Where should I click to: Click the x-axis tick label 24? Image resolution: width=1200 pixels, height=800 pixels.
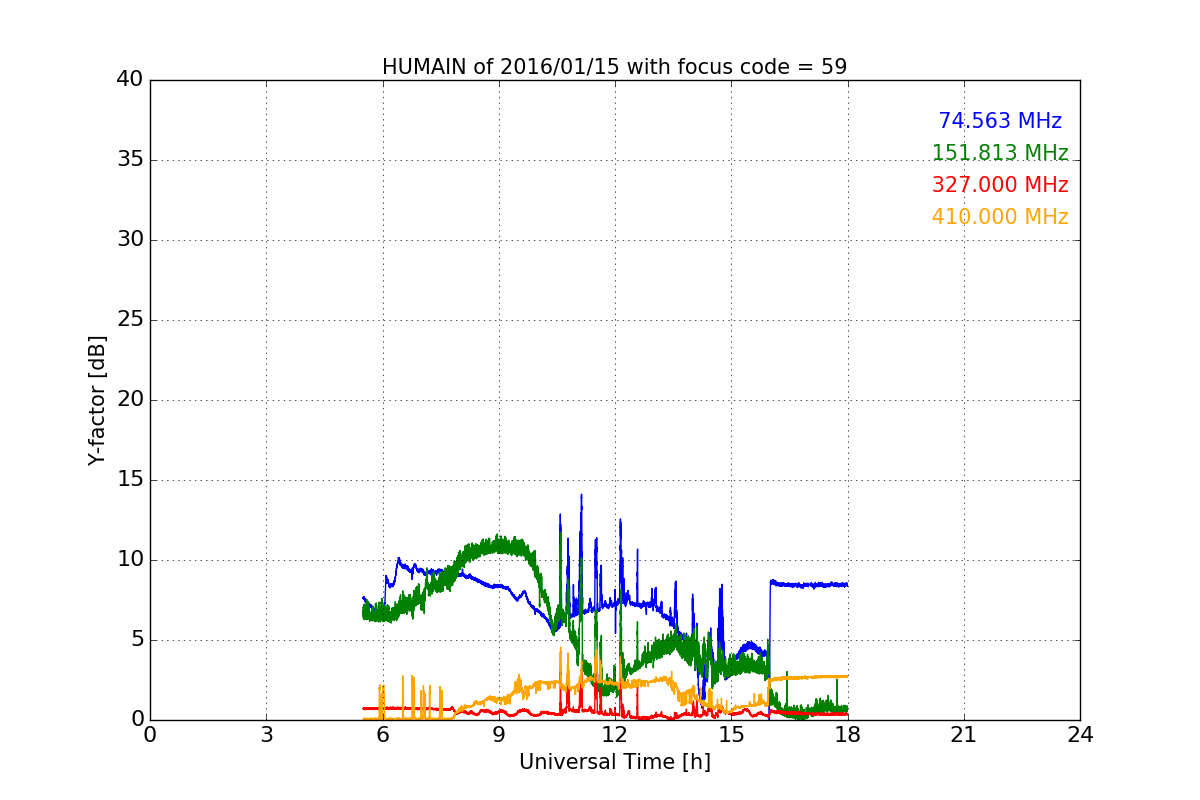[1080, 735]
